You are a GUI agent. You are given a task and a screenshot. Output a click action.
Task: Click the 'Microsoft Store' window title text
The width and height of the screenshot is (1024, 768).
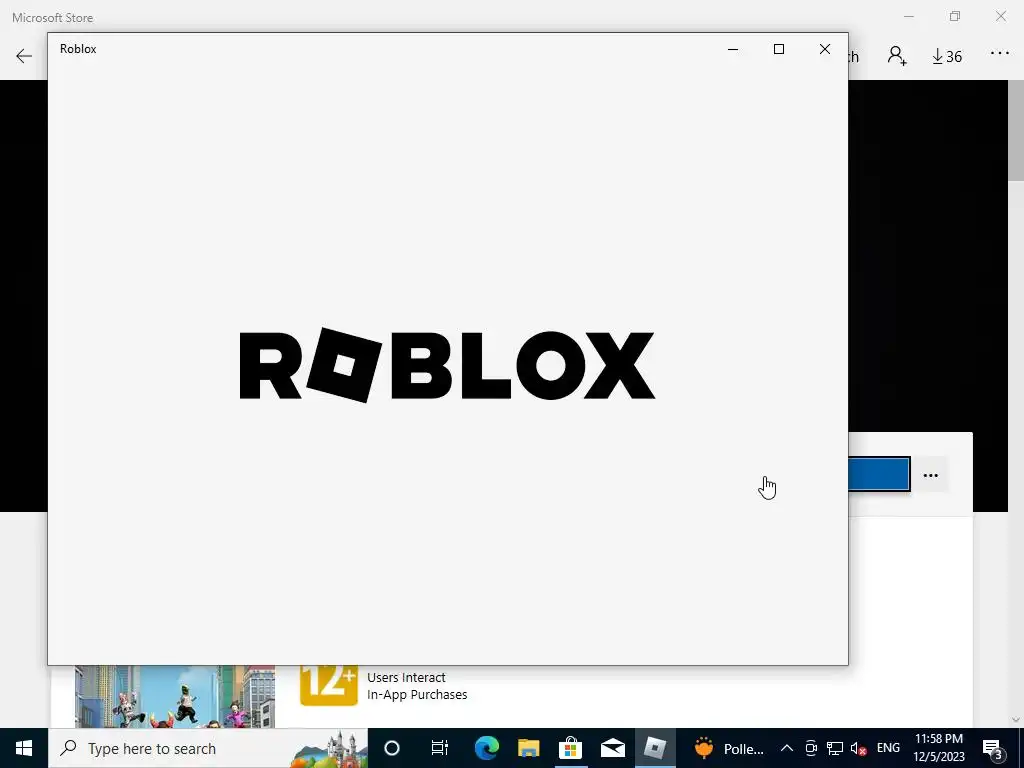[52, 18]
